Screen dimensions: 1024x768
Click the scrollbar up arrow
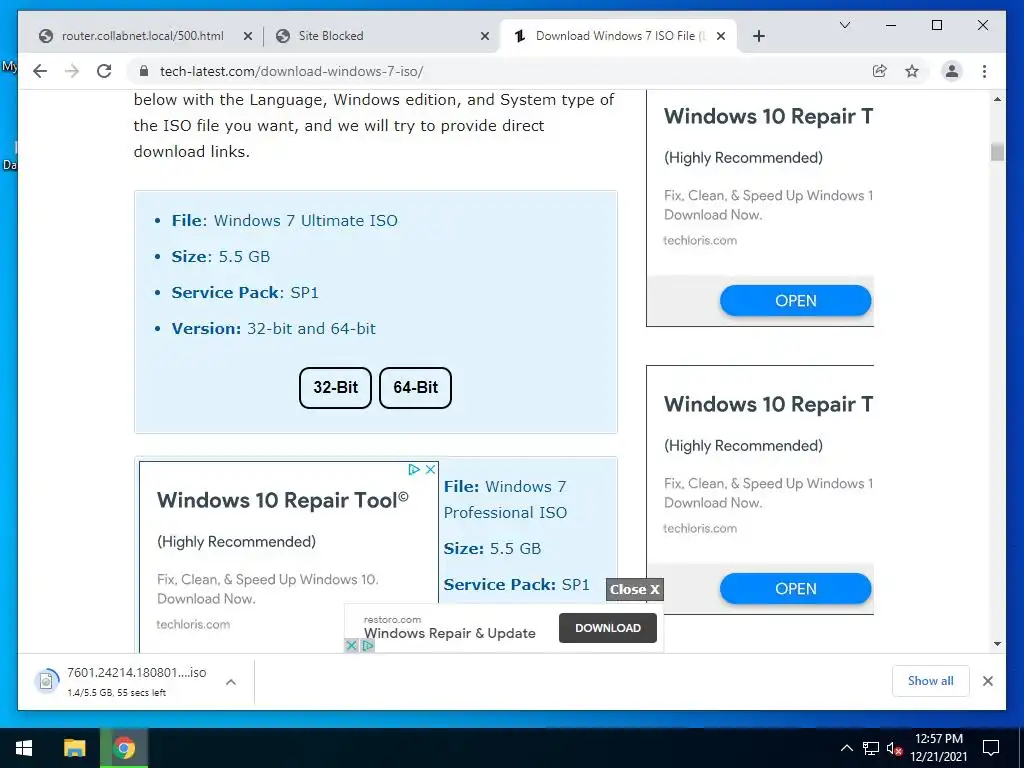coord(997,99)
